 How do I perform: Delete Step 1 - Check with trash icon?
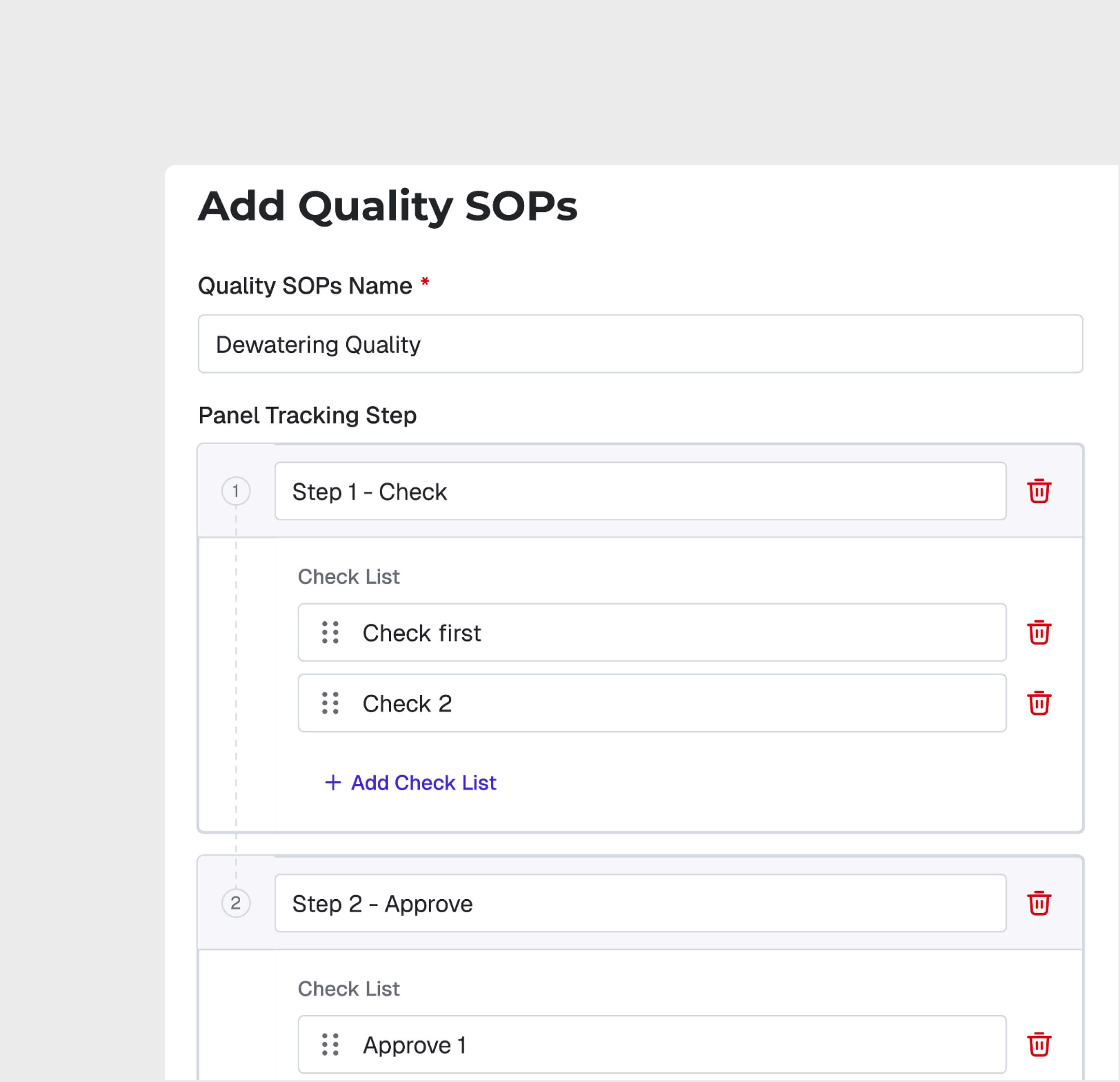tap(1039, 491)
